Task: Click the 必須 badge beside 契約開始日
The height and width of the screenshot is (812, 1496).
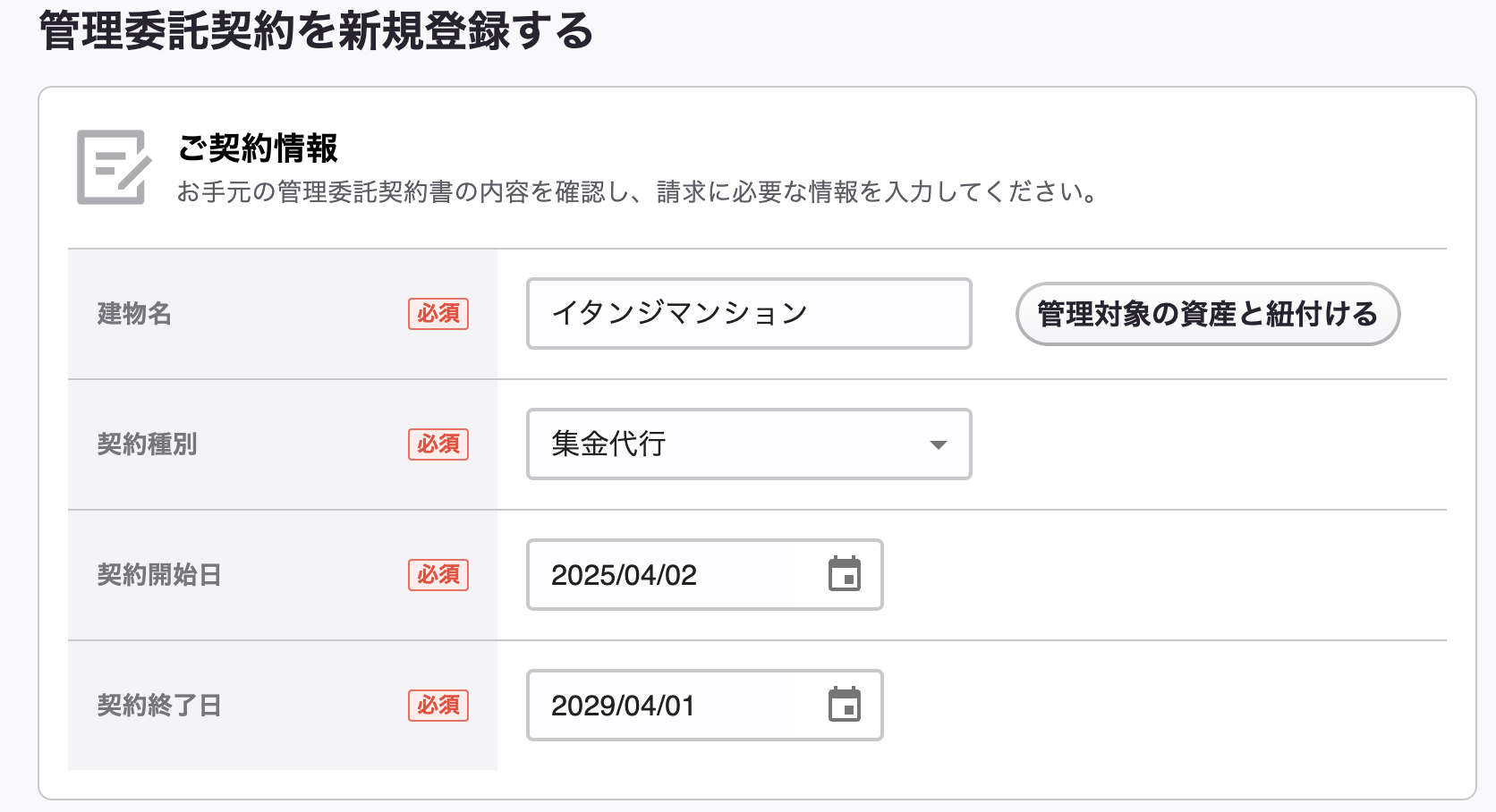Action: tap(438, 575)
